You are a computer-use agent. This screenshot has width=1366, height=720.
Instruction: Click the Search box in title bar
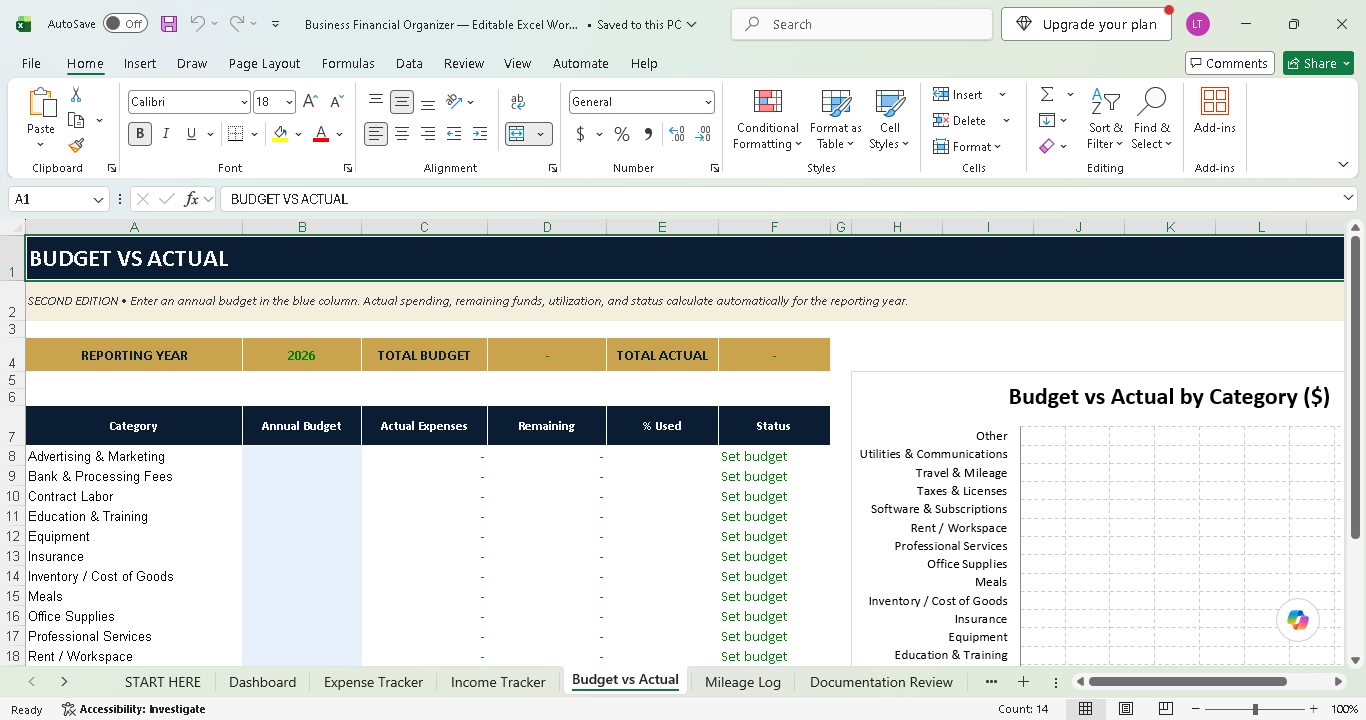point(862,24)
